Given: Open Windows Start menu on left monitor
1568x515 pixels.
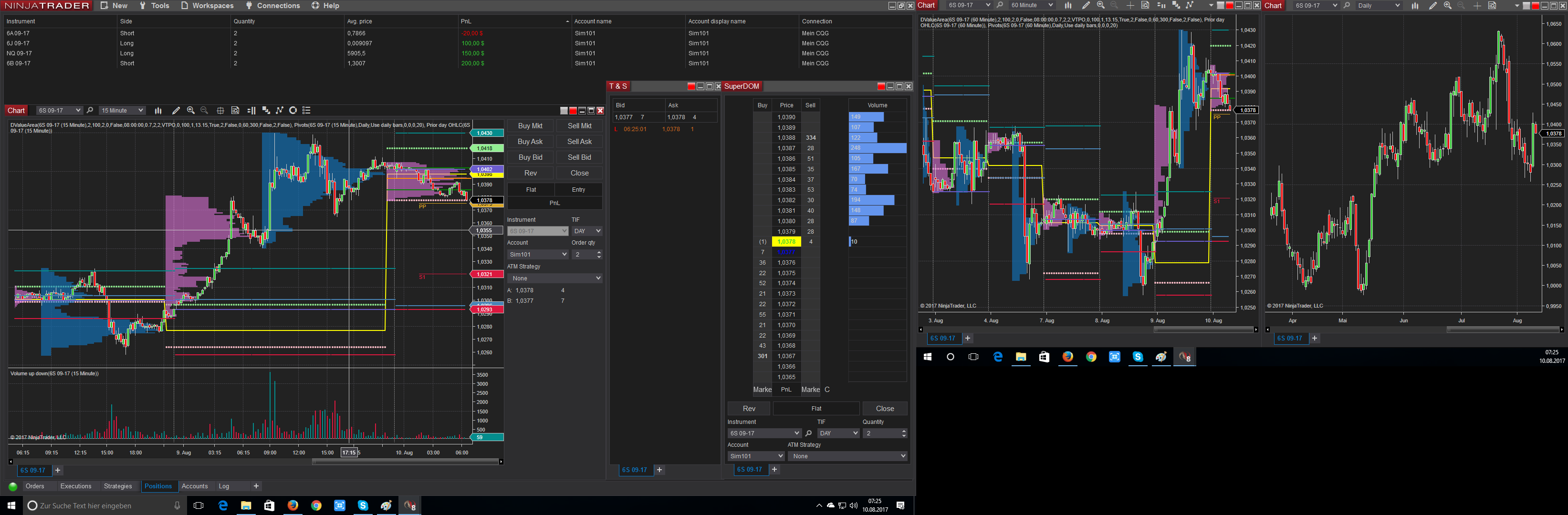Looking at the screenshot, I should 11,505.
